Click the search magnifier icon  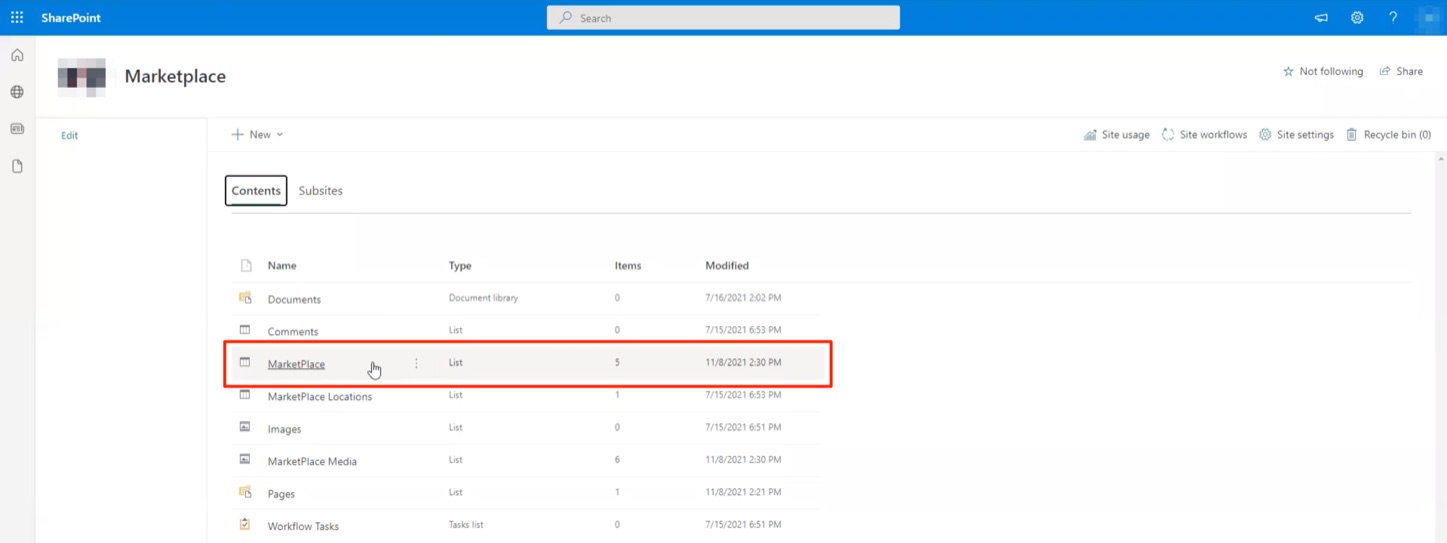(x=566, y=18)
